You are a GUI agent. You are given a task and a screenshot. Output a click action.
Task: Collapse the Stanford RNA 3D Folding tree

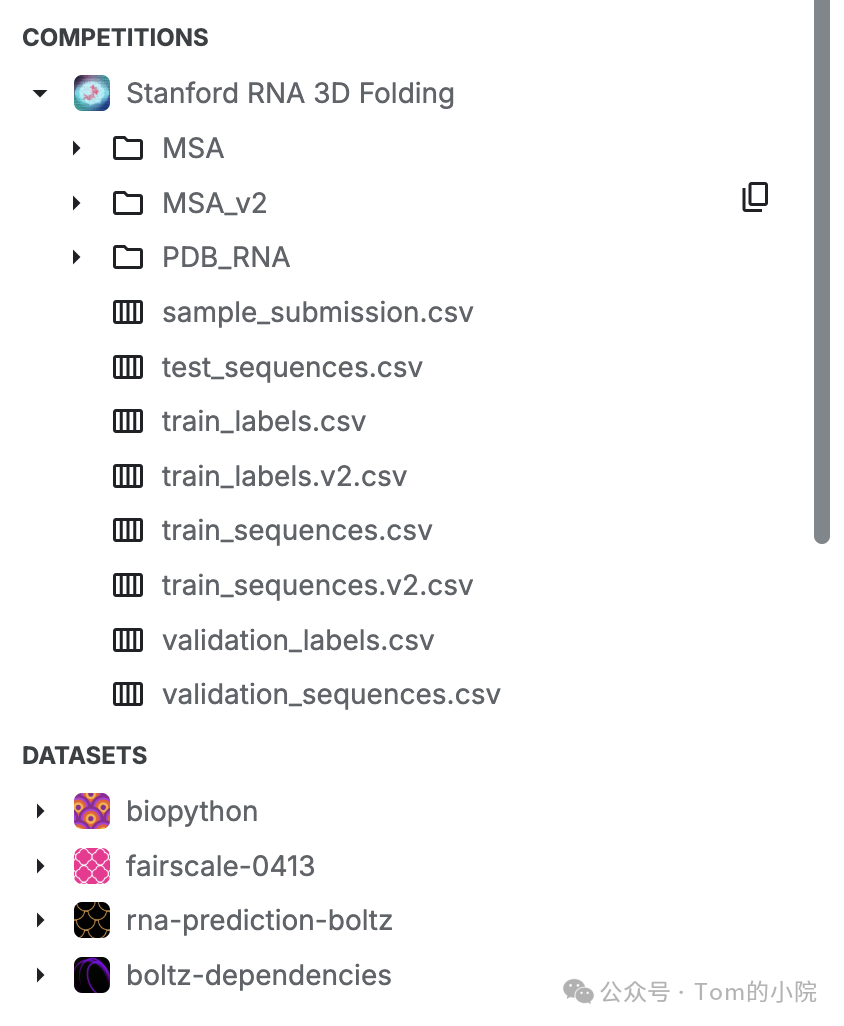[40, 94]
